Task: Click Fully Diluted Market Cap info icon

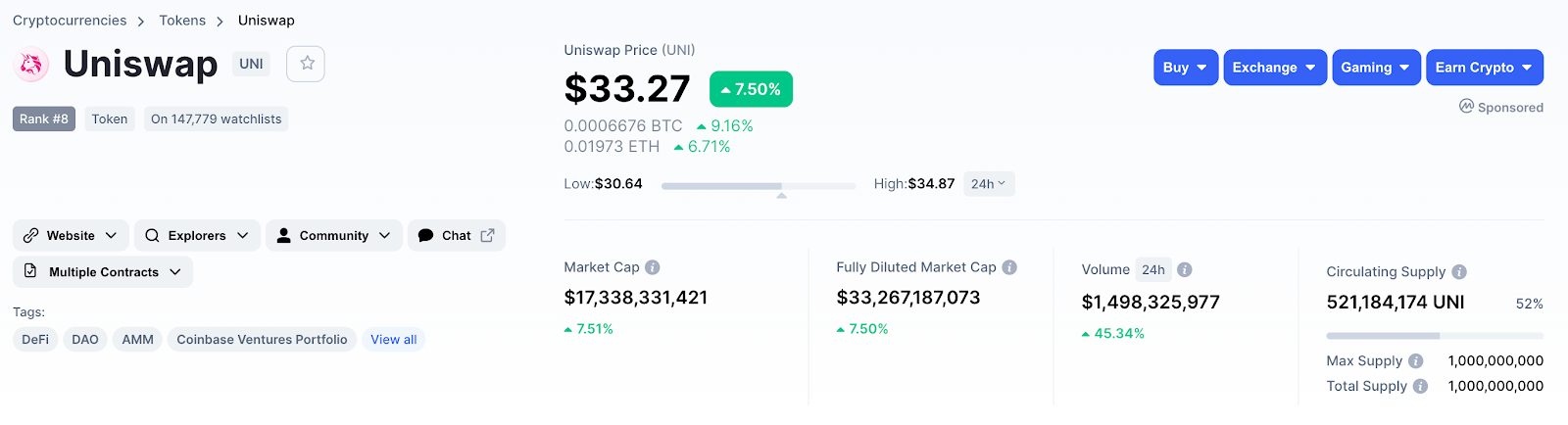Action: coord(1009,267)
